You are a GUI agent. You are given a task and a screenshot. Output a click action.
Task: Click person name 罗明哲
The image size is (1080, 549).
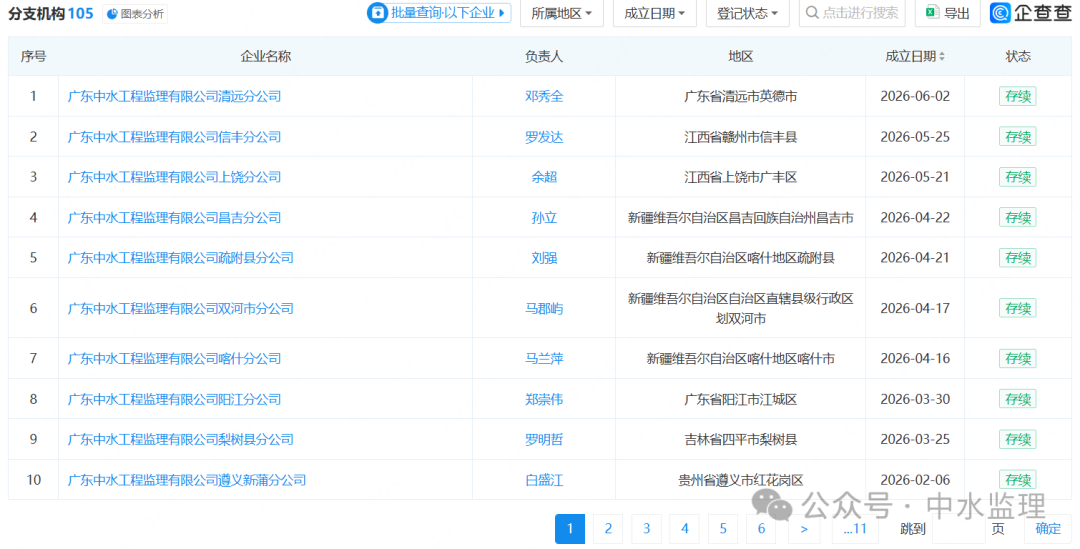544,439
